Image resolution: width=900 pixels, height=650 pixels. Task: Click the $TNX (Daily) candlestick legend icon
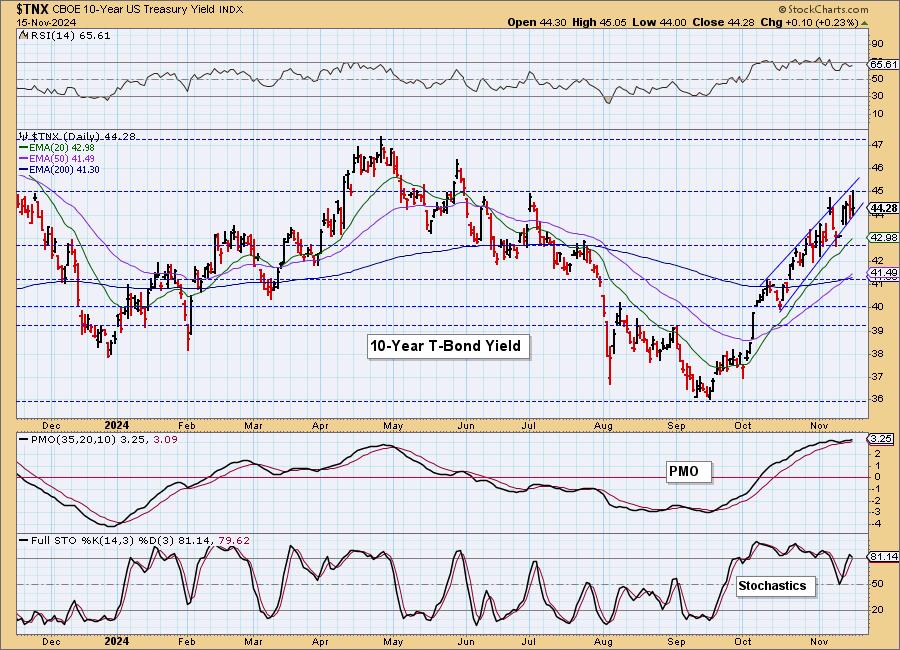click(23, 136)
